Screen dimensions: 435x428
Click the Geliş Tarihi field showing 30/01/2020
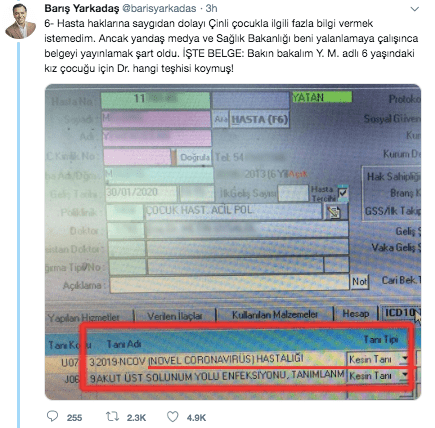pos(141,193)
